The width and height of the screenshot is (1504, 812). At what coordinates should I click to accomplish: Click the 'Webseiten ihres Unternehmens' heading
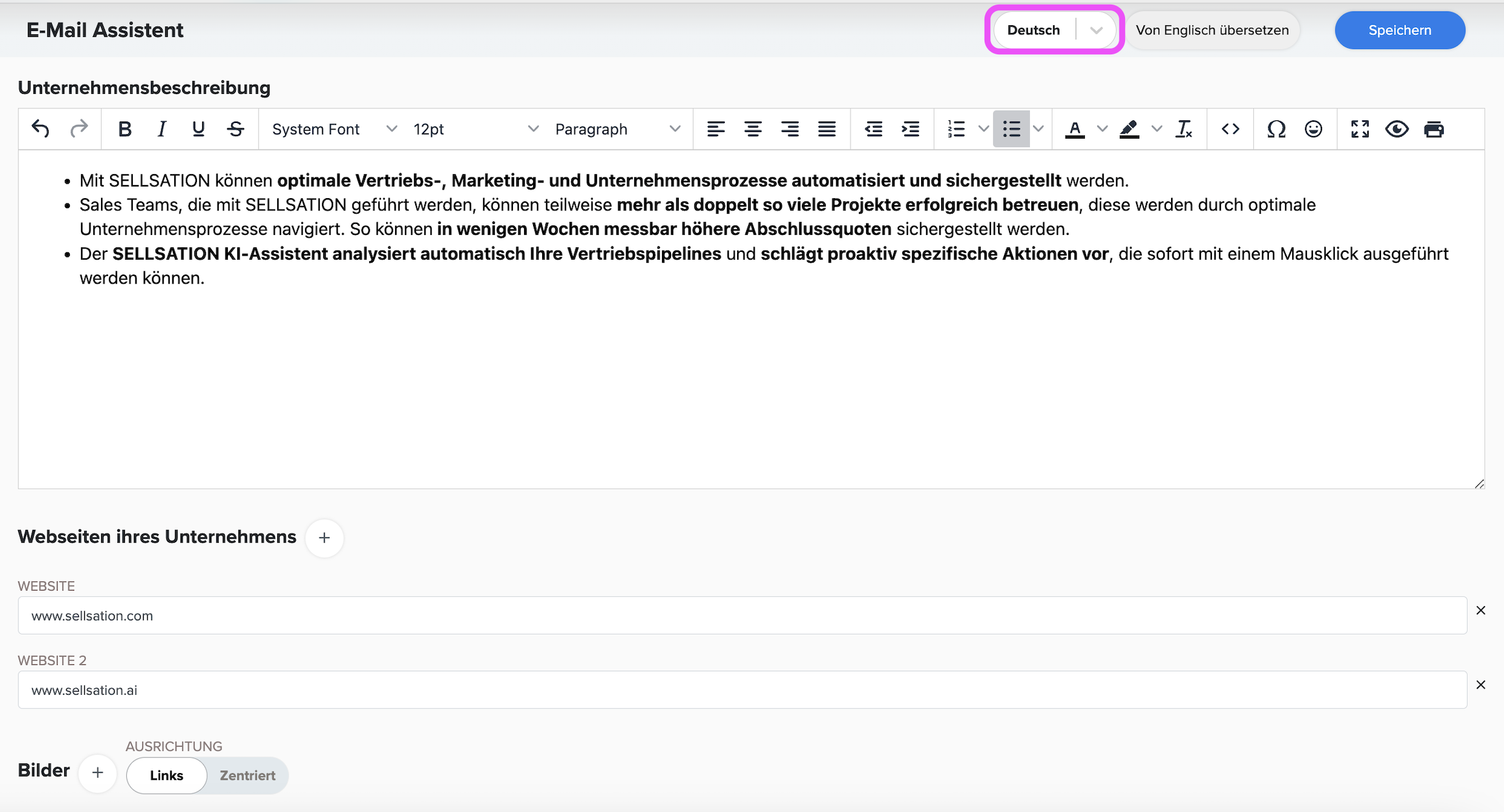[x=157, y=537]
